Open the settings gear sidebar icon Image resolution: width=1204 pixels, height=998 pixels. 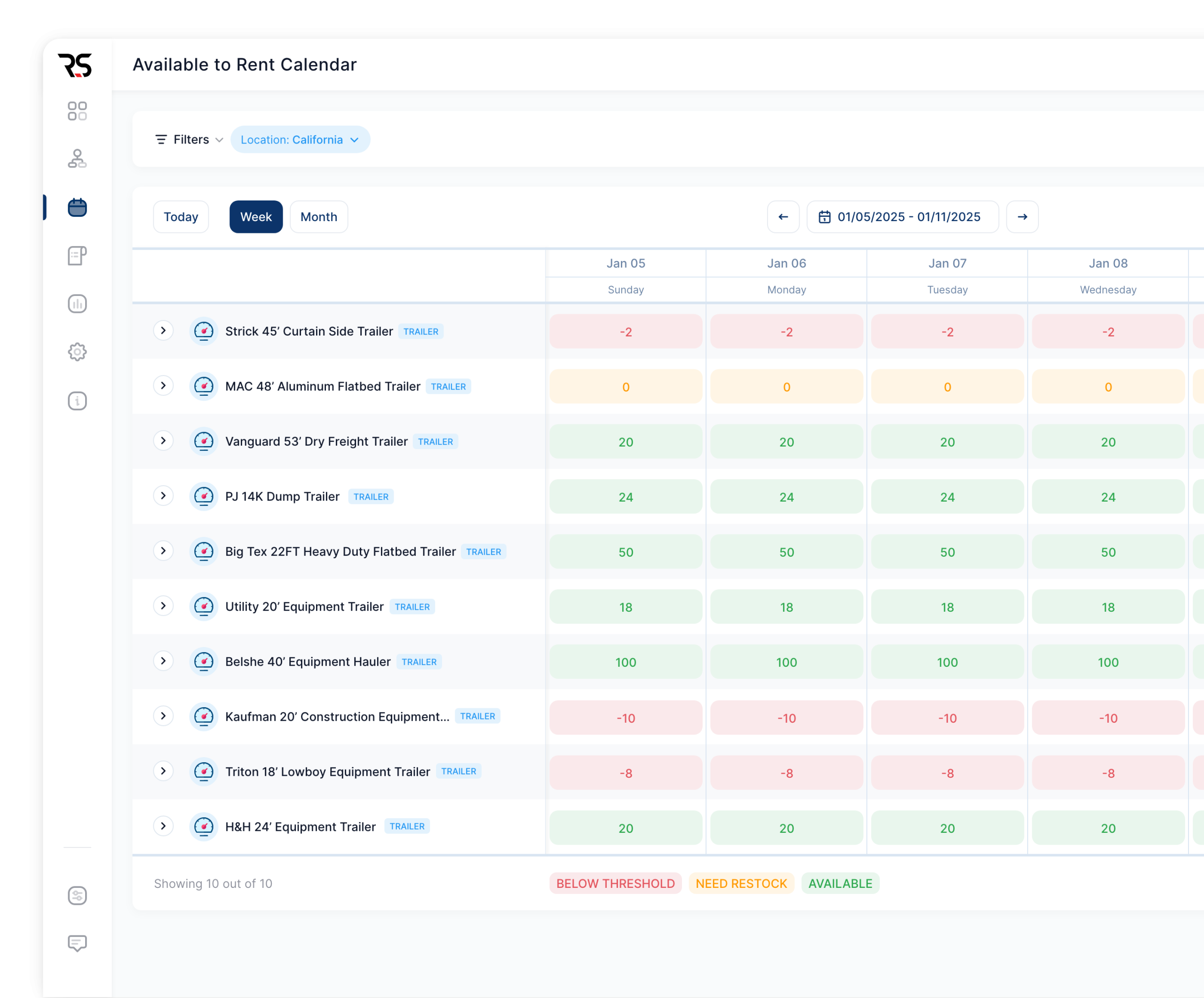pyautogui.click(x=77, y=351)
